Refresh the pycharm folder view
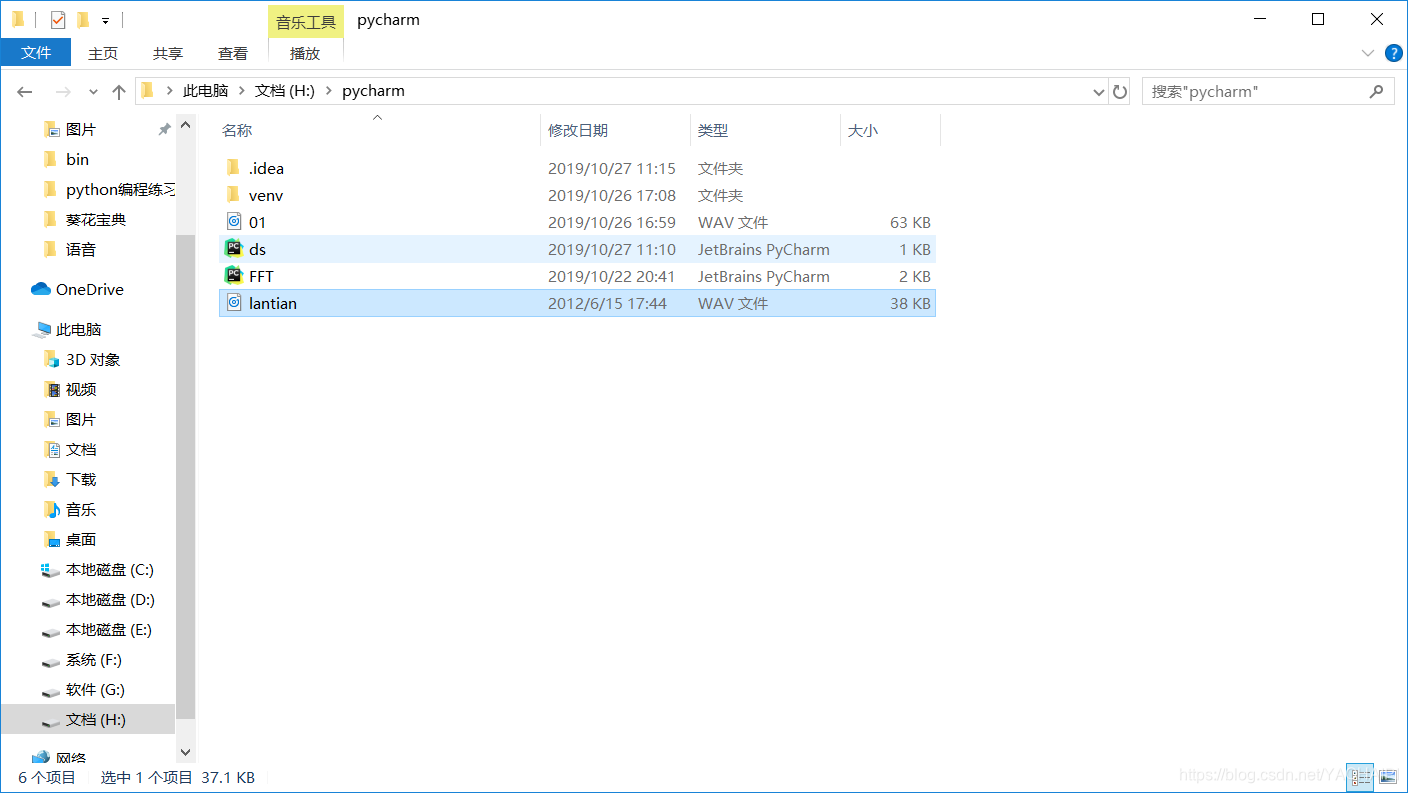 (1120, 91)
